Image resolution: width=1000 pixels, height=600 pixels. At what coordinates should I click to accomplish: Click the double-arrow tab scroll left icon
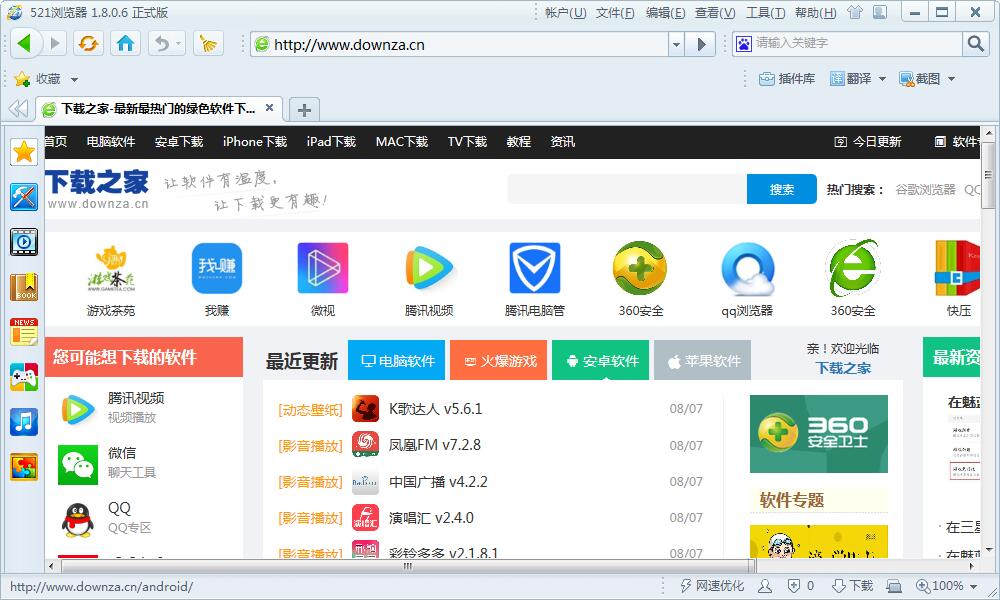tap(18, 109)
